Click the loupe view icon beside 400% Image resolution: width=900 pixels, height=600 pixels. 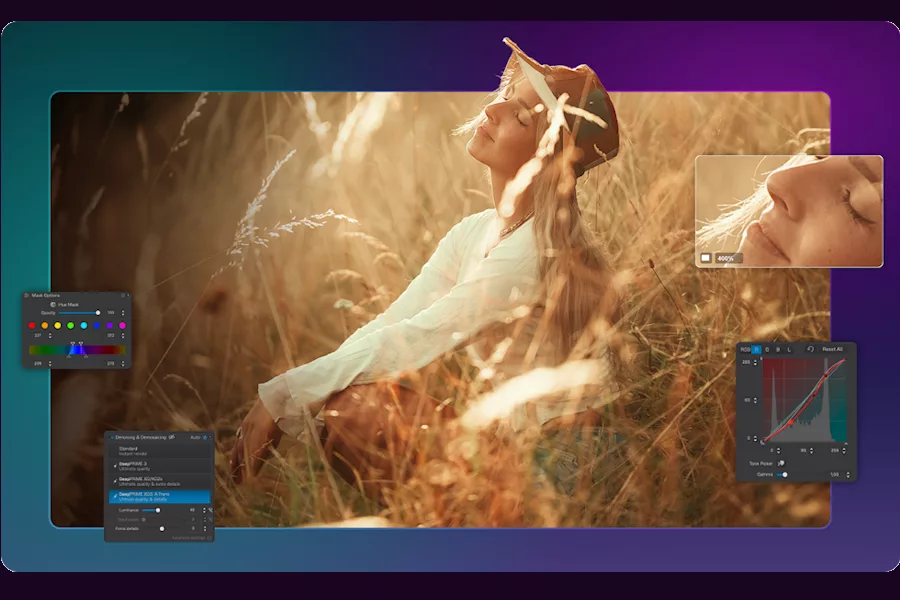click(705, 258)
